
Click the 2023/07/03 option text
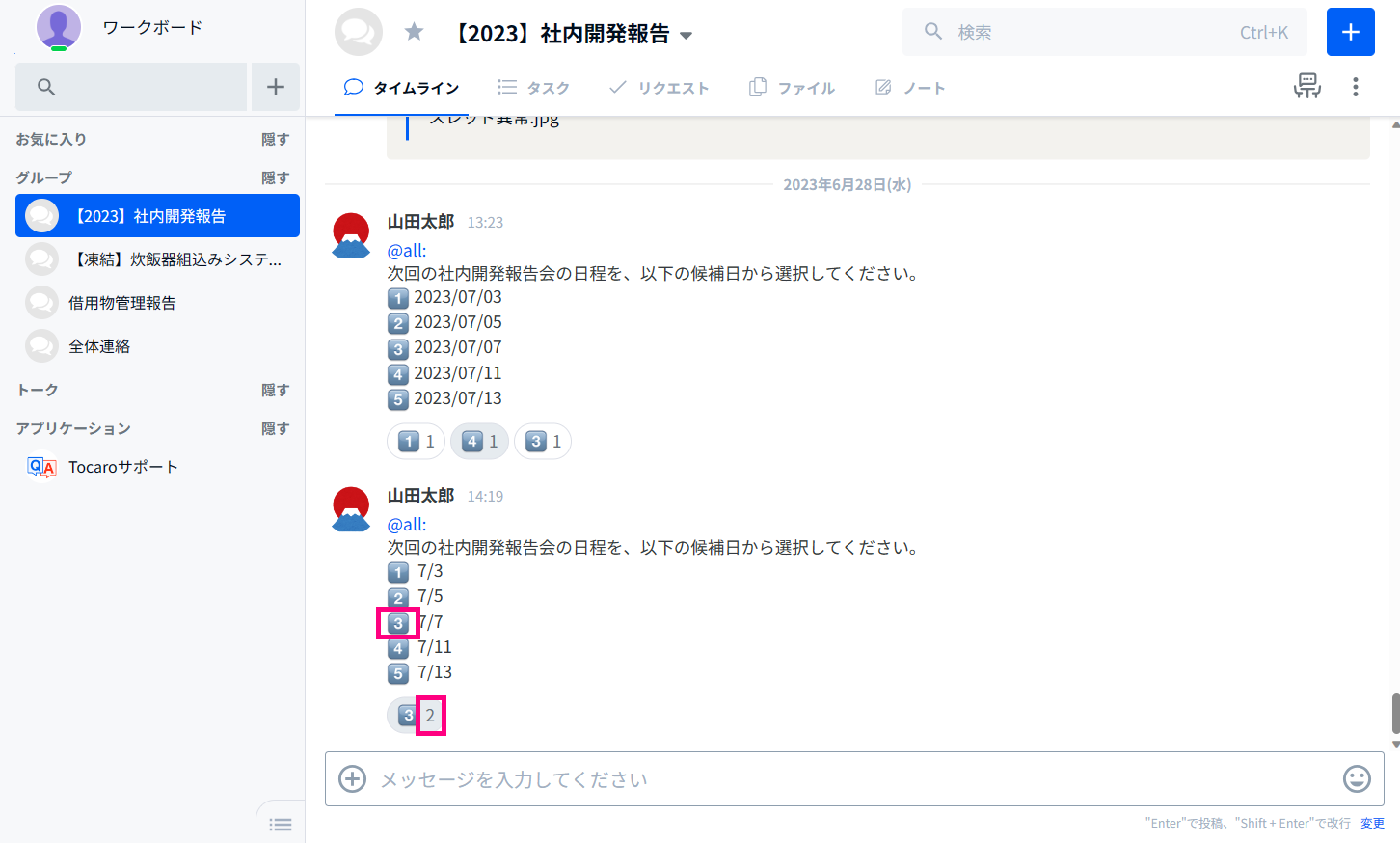[458, 297]
